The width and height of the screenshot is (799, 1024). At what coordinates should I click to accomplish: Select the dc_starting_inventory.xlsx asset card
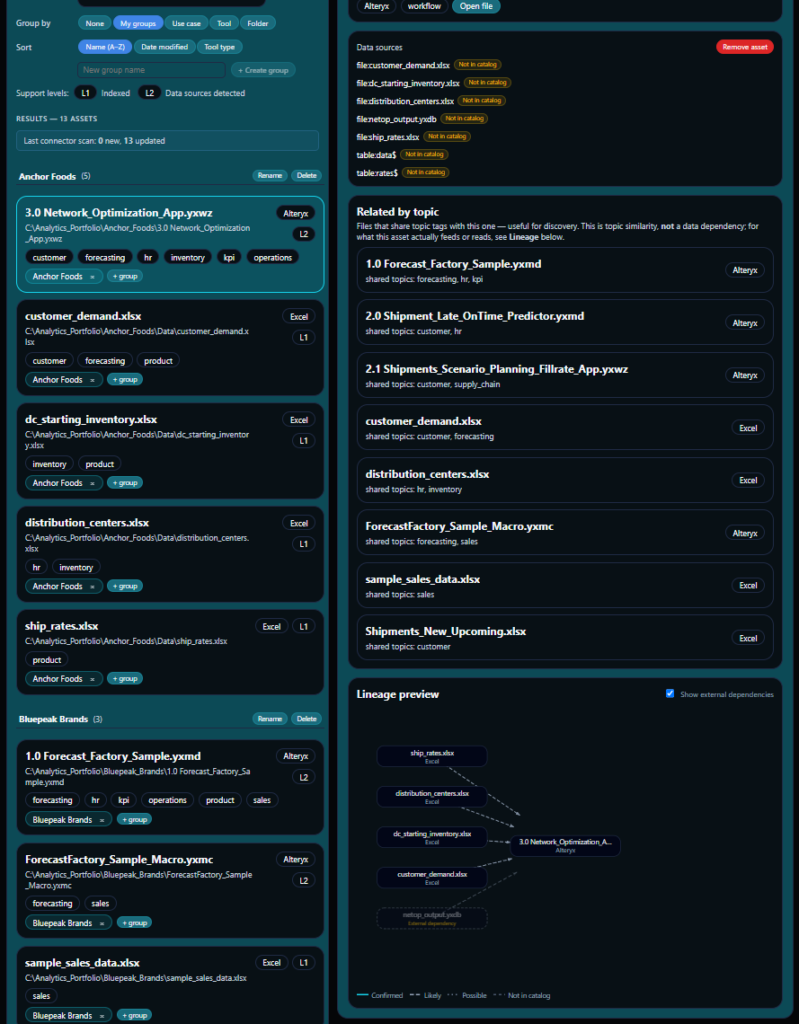click(x=170, y=451)
